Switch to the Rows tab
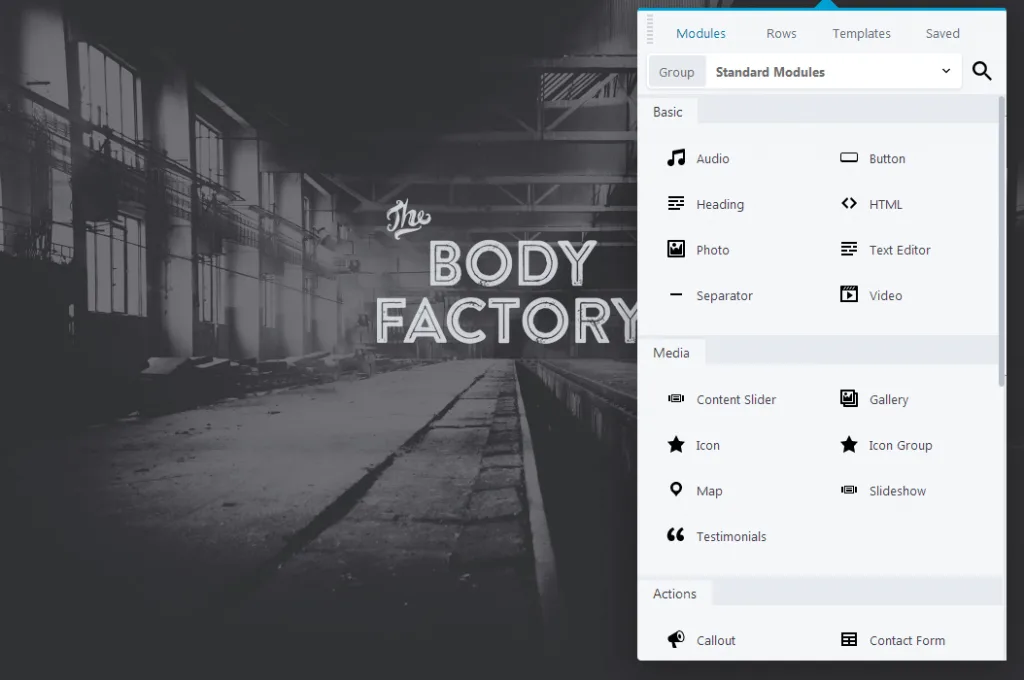The width and height of the screenshot is (1024, 680). point(781,33)
